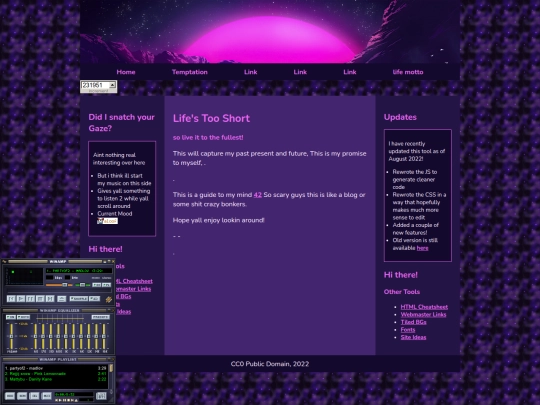Click mini stop icon in playlist window
Screen dimensions: 540x405
coord(69,400)
